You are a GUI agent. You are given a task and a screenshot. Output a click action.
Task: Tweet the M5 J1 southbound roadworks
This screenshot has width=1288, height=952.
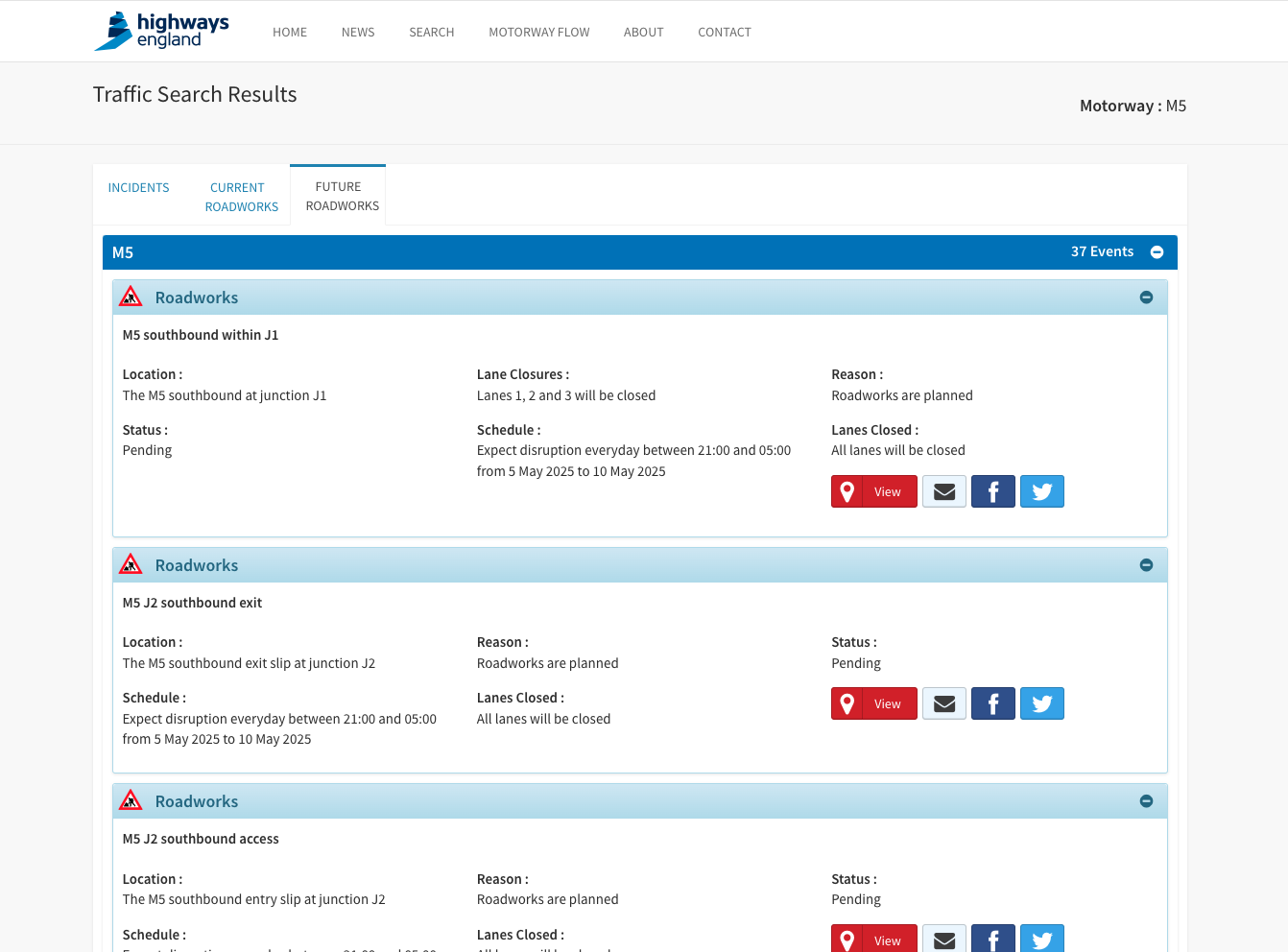(1042, 491)
